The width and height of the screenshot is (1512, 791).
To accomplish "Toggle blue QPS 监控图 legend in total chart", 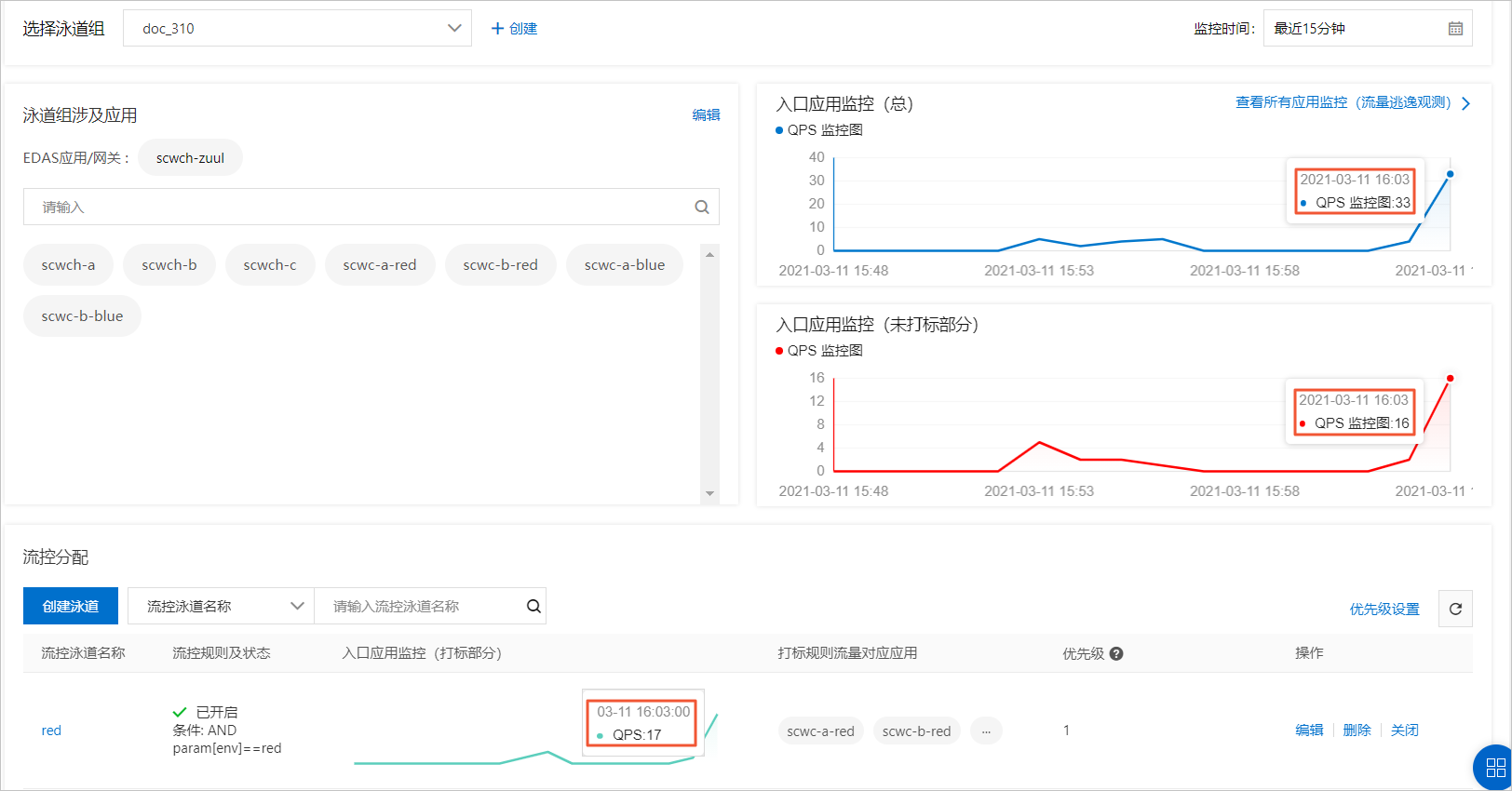I will point(819,130).
